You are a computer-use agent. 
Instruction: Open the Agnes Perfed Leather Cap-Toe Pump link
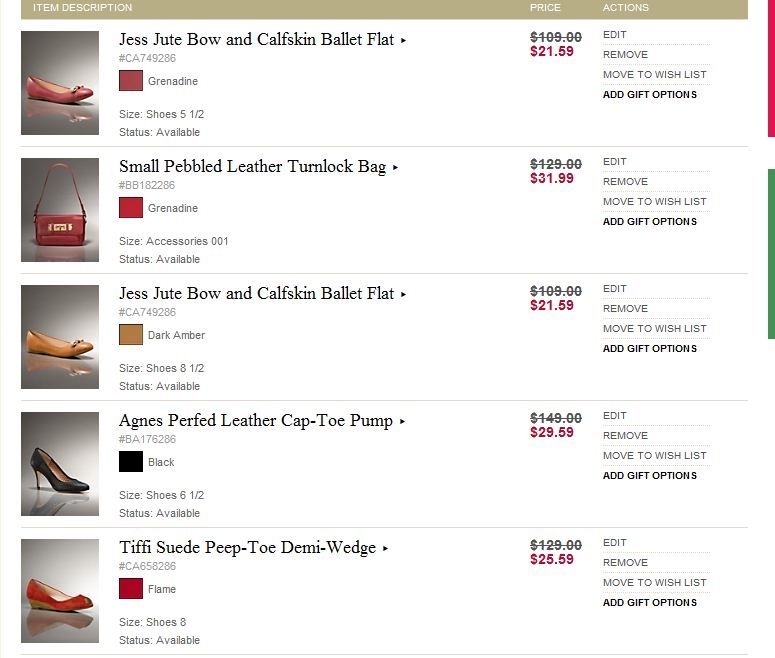click(255, 421)
